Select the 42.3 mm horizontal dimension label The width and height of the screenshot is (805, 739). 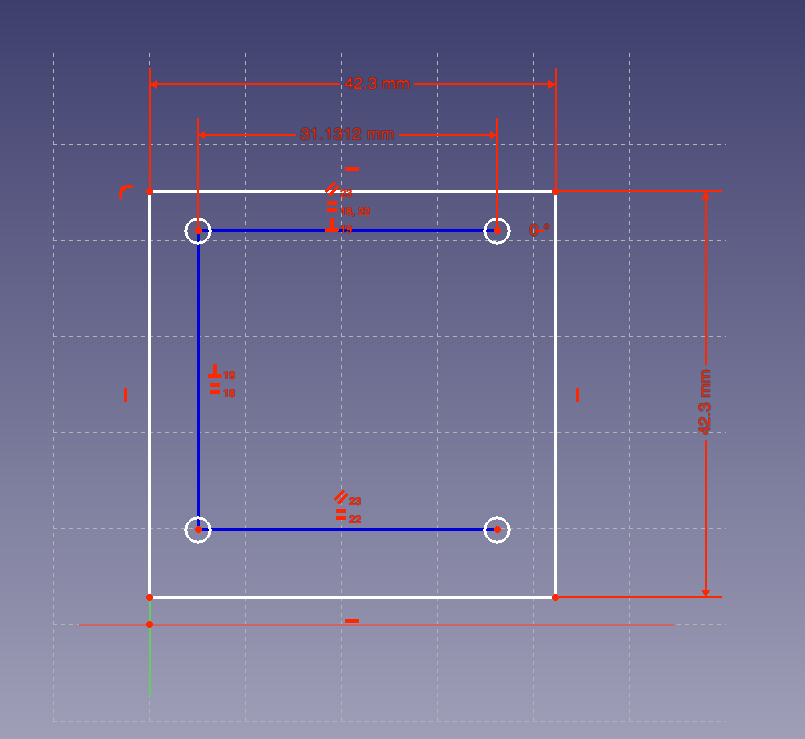[x=378, y=84]
